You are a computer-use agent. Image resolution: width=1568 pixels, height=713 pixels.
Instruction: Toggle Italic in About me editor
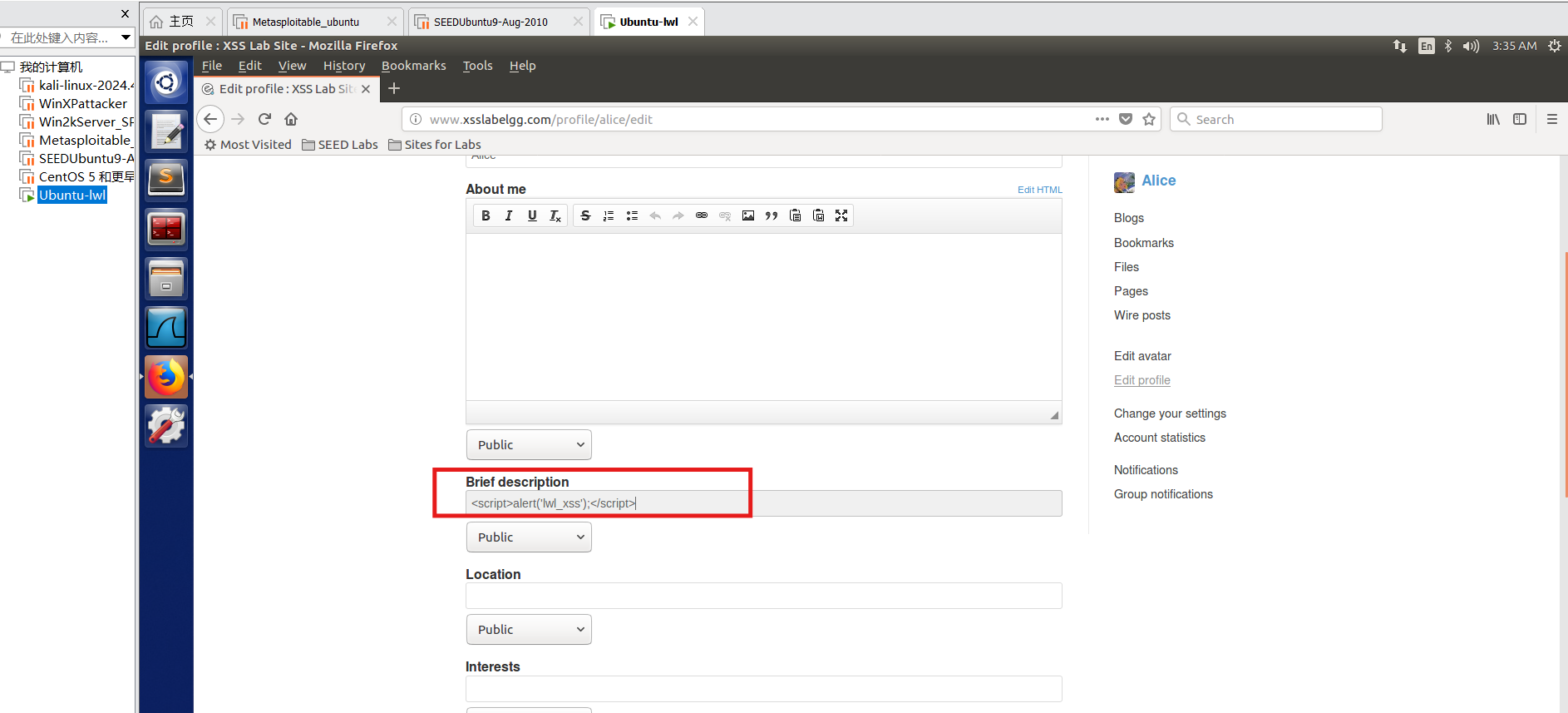tap(509, 215)
